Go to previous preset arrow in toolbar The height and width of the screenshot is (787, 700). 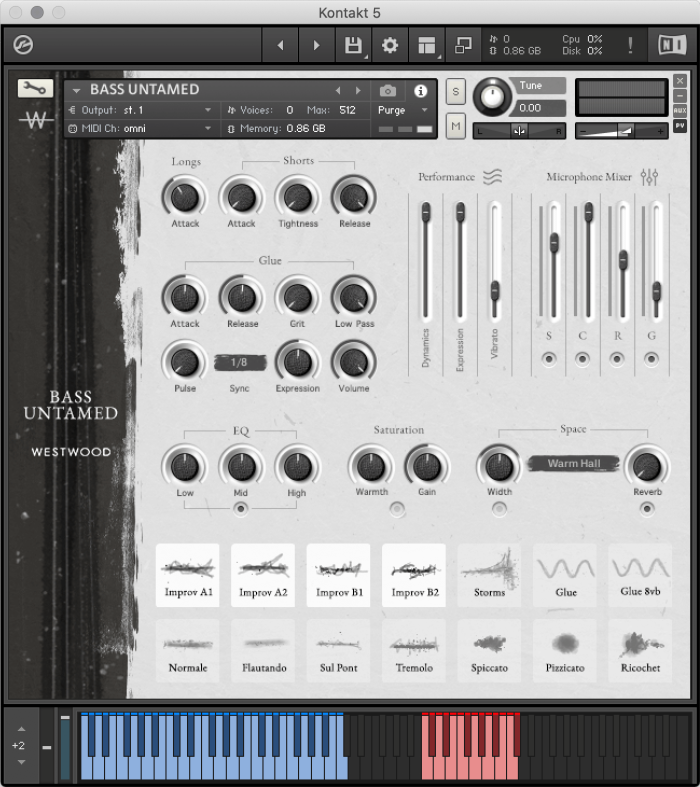(x=281, y=46)
